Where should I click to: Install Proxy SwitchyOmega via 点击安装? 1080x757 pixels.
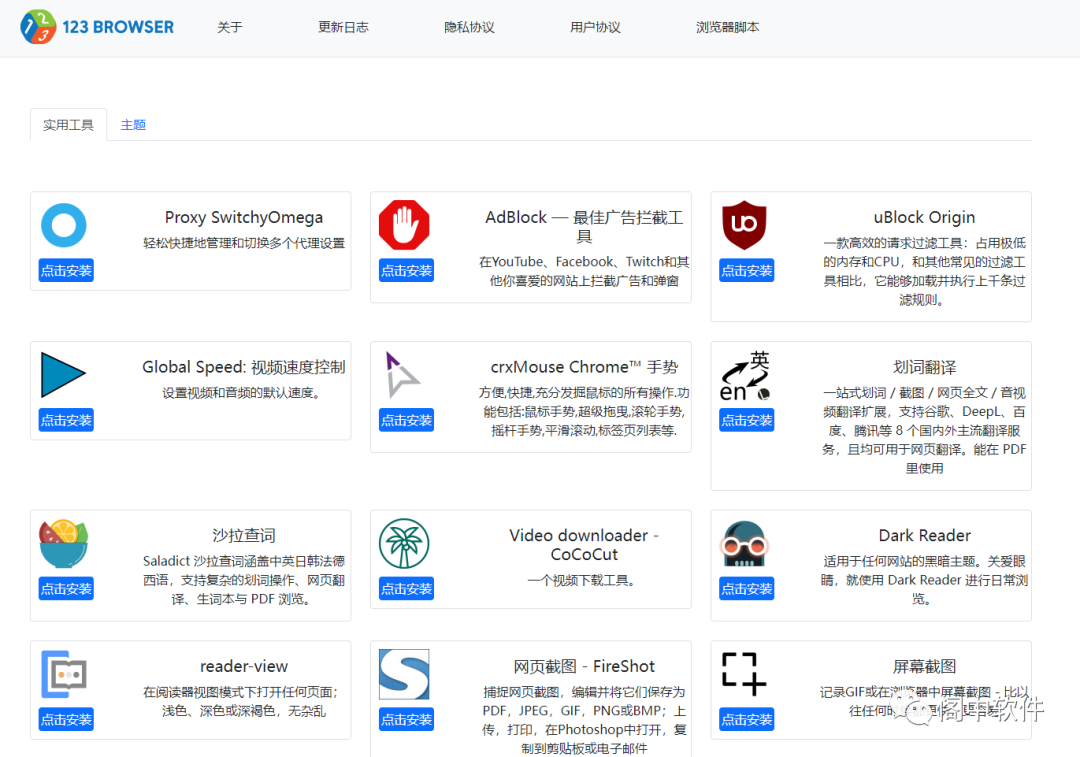66,270
